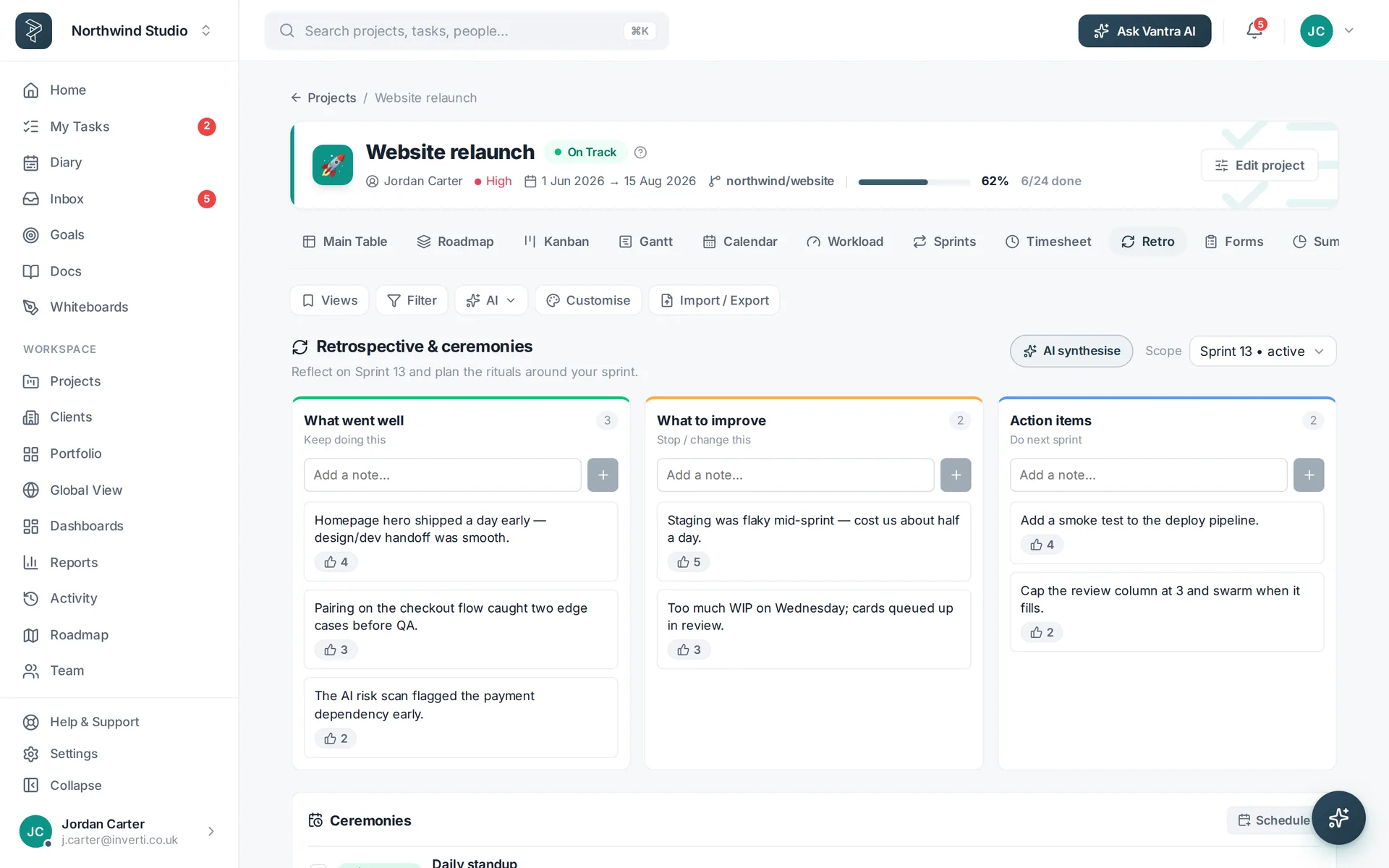1389x868 pixels.
Task: Click the help icon beside On Track
Action: tap(640, 152)
